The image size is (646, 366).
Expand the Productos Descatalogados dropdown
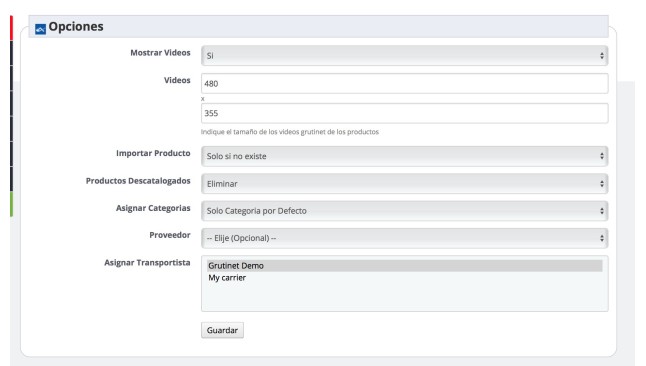coord(405,184)
